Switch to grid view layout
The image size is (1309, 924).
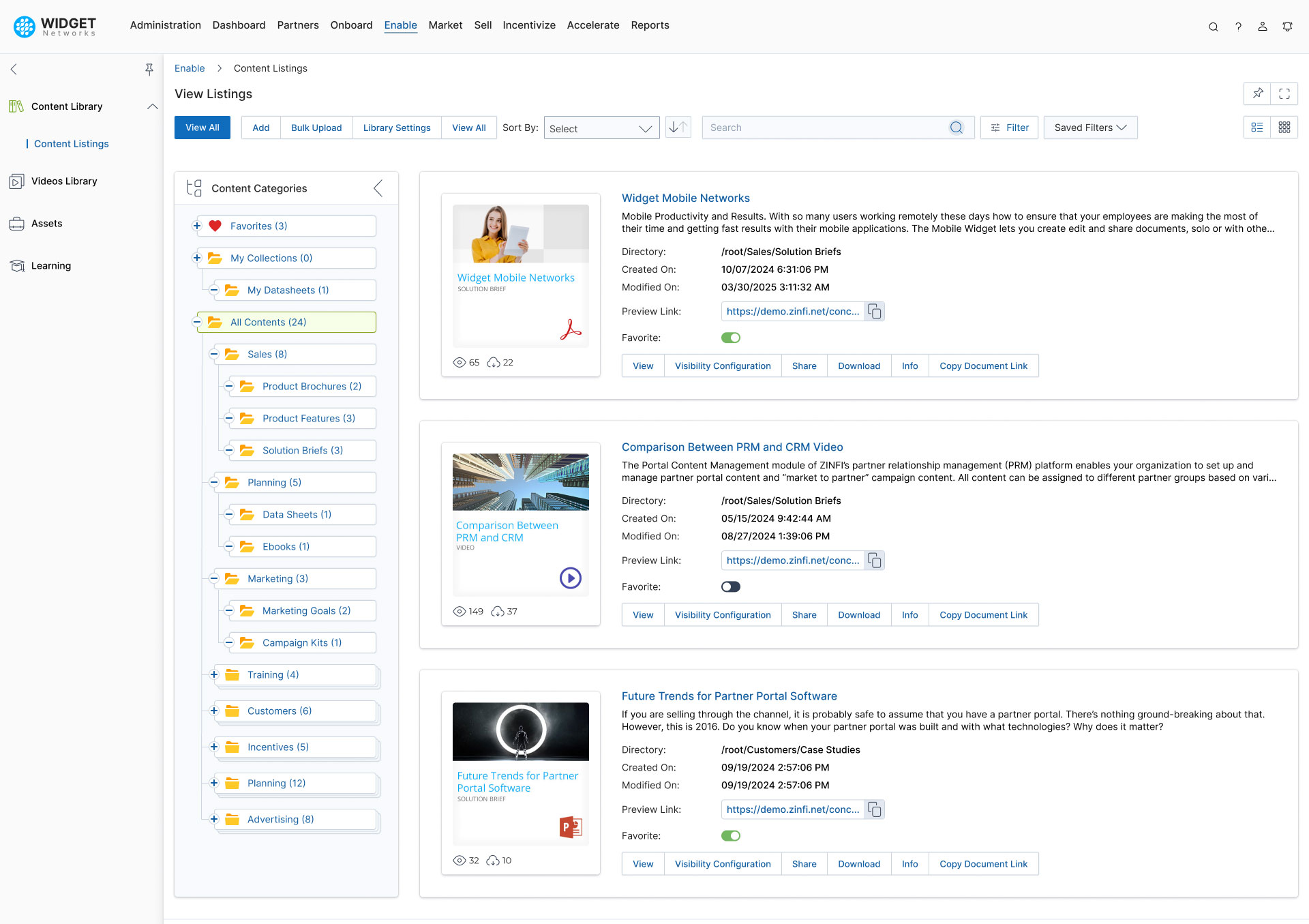(x=1284, y=127)
